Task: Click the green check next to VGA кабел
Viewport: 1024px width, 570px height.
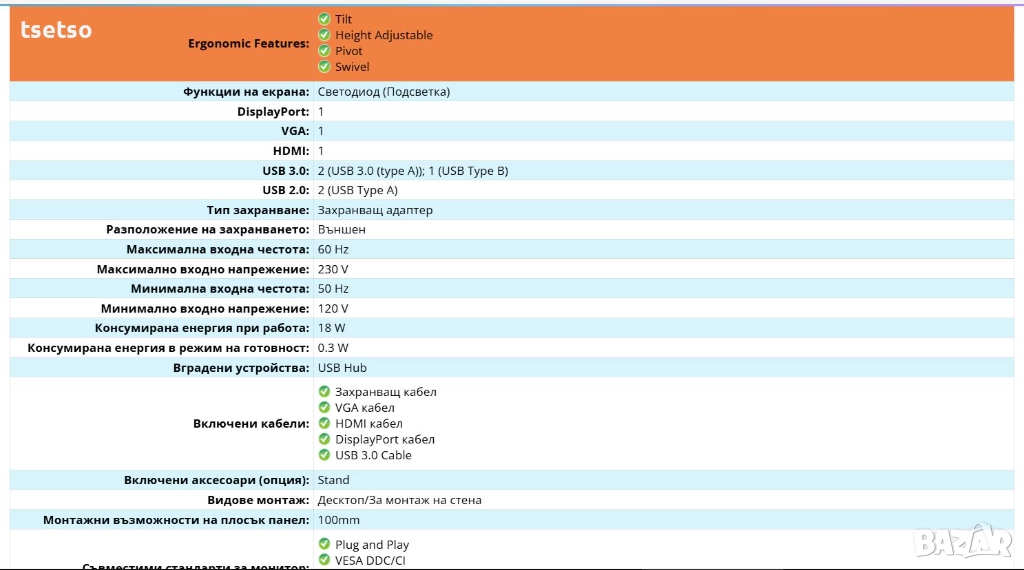Action: click(324, 408)
